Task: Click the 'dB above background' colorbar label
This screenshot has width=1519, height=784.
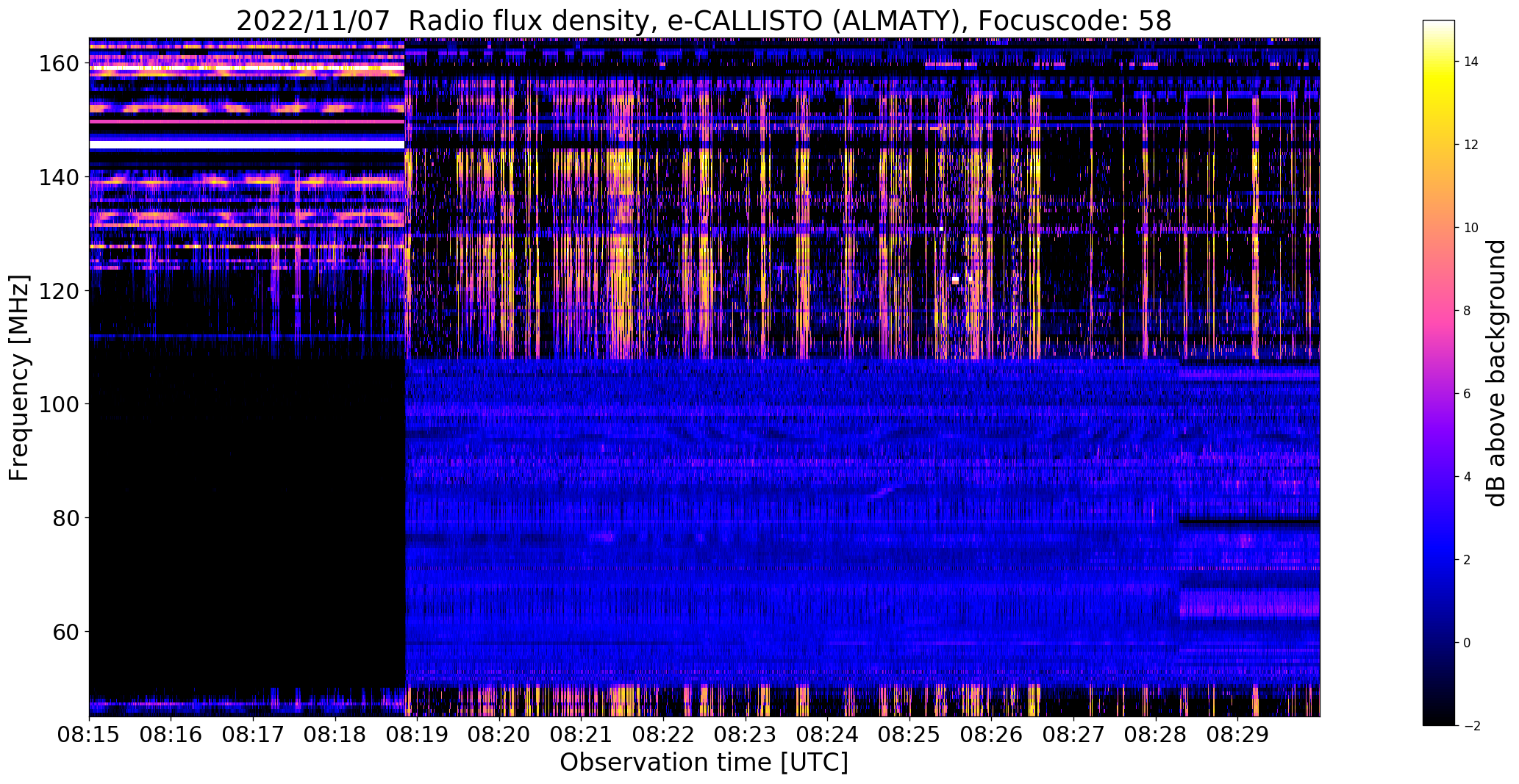Action: (1496, 373)
